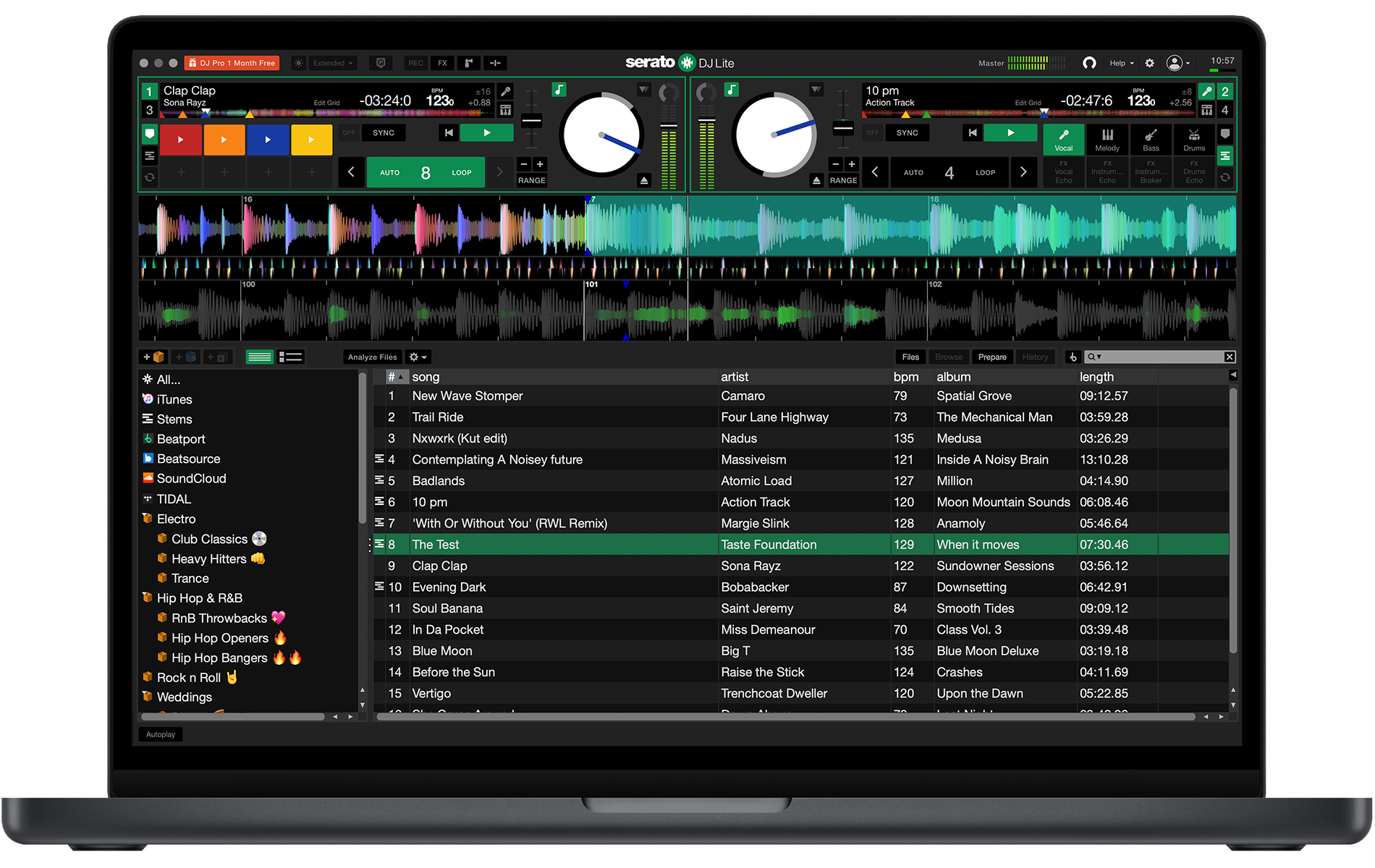Trigger the red cue point pad on deck 1

[x=181, y=140]
